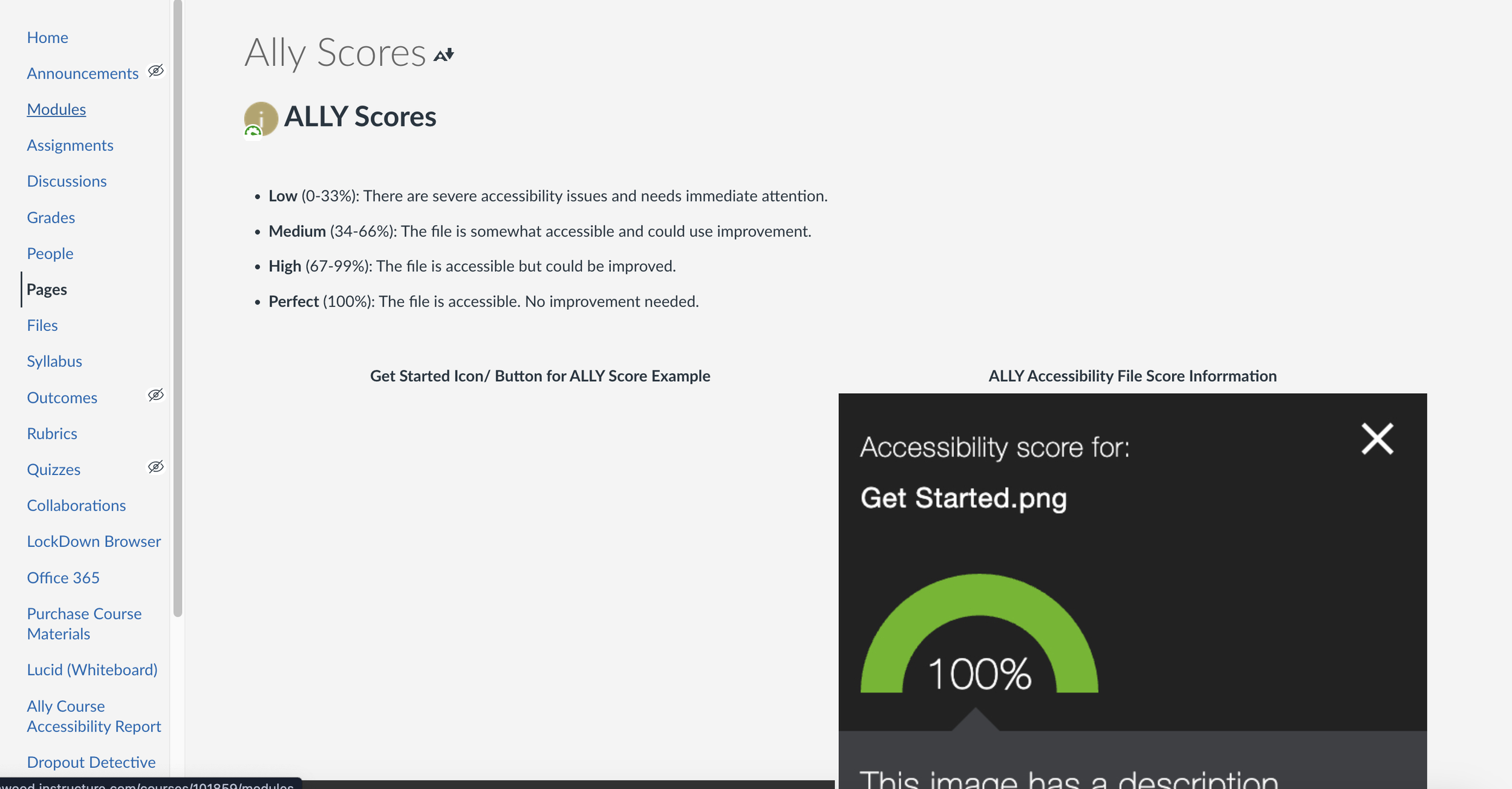Open the Files section
1512x789 pixels.
[42, 326]
